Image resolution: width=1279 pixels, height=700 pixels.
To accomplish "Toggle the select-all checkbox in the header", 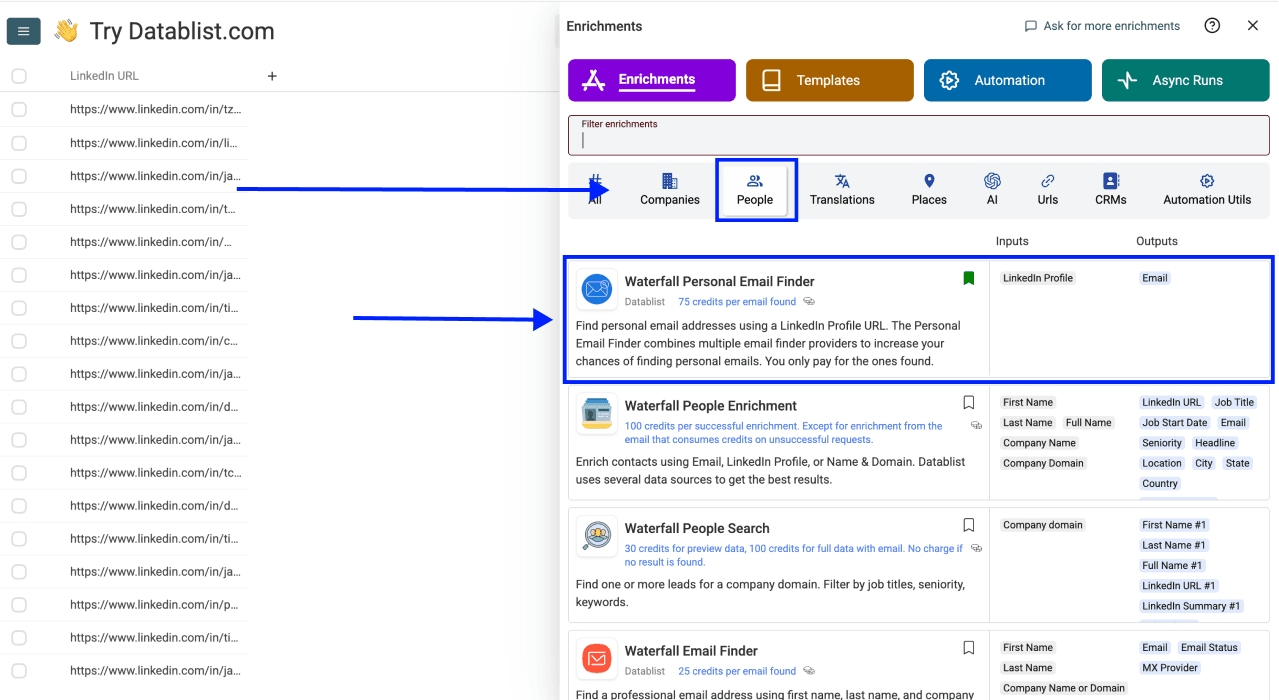I will click(x=18, y=75).
